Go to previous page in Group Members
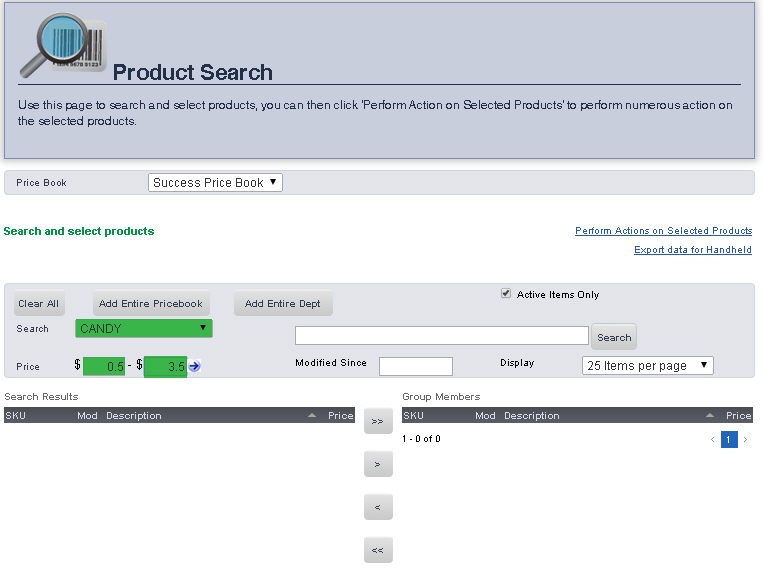The height and width of the screenshot is (569, 763). point(712,440)
